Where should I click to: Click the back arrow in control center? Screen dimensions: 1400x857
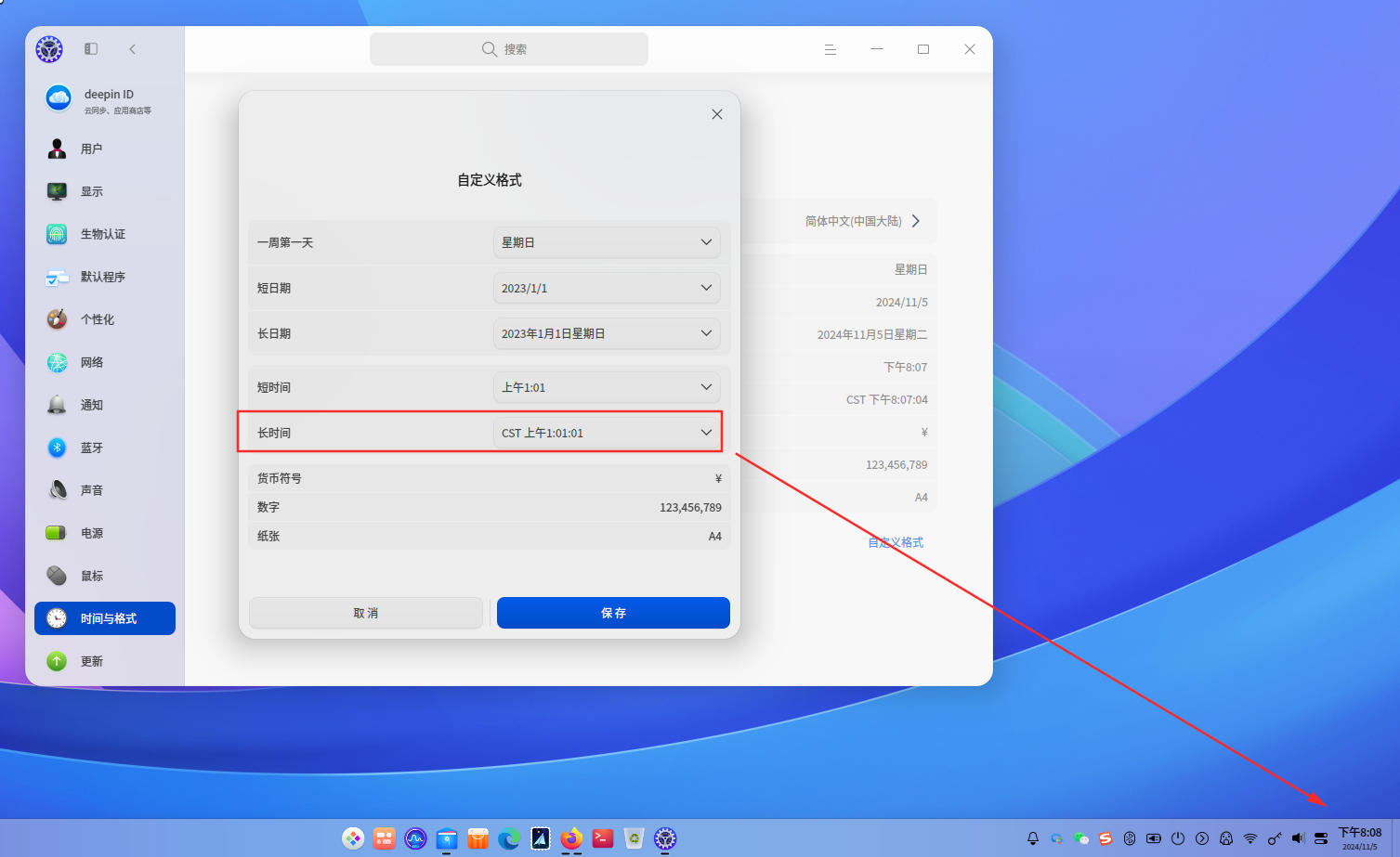coord(133,49)
